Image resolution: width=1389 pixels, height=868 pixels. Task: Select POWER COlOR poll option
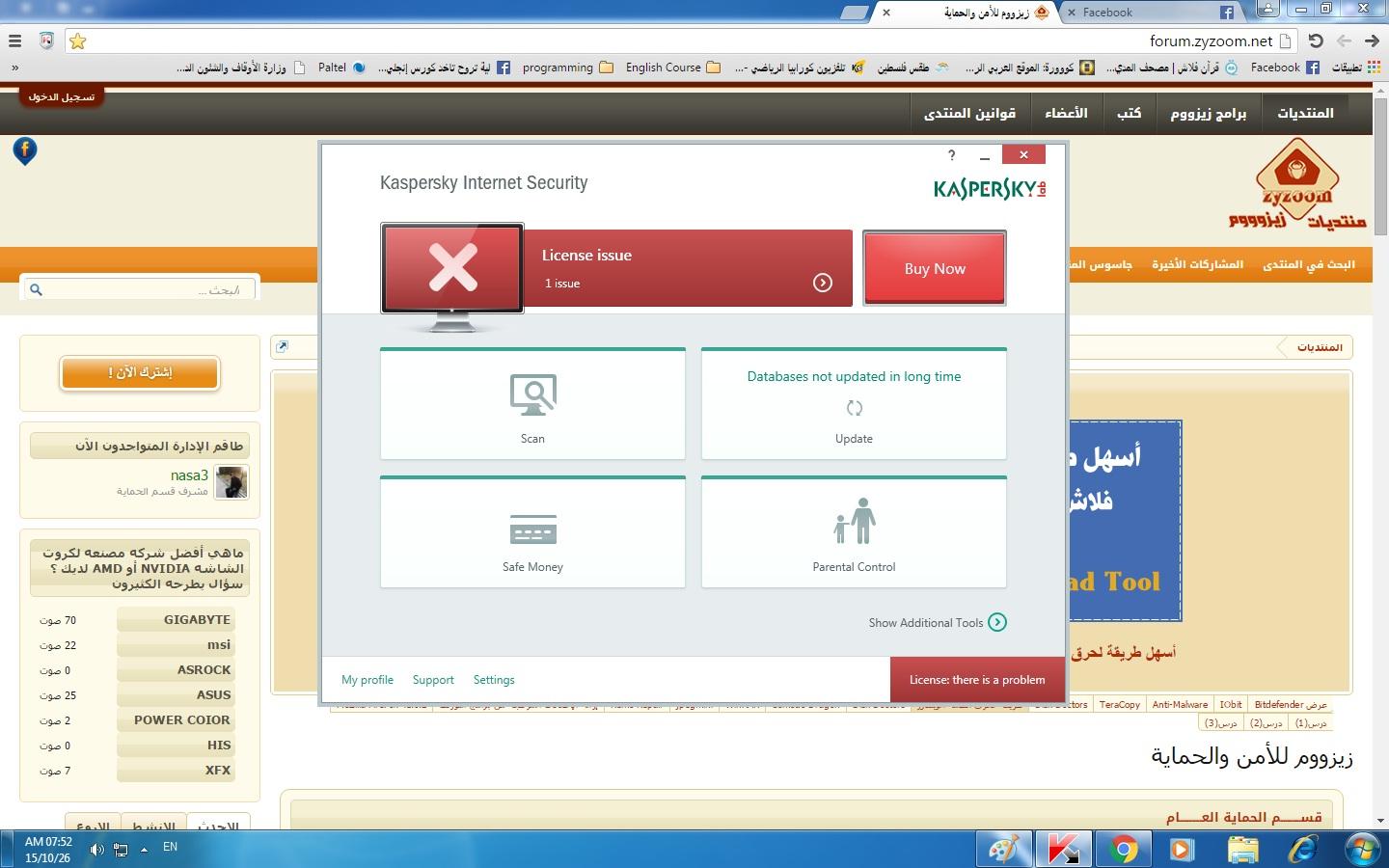coord(176,720)
